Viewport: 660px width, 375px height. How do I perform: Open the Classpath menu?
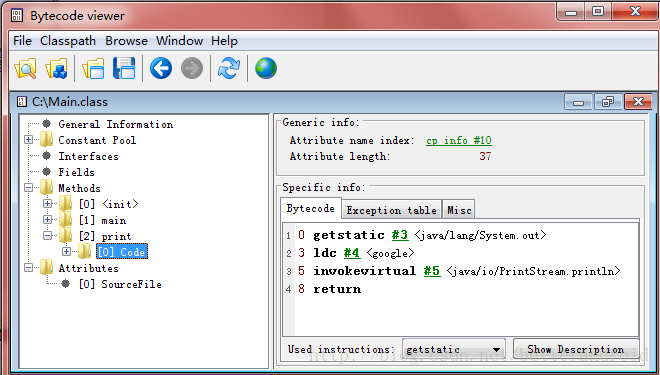[68, 41]
